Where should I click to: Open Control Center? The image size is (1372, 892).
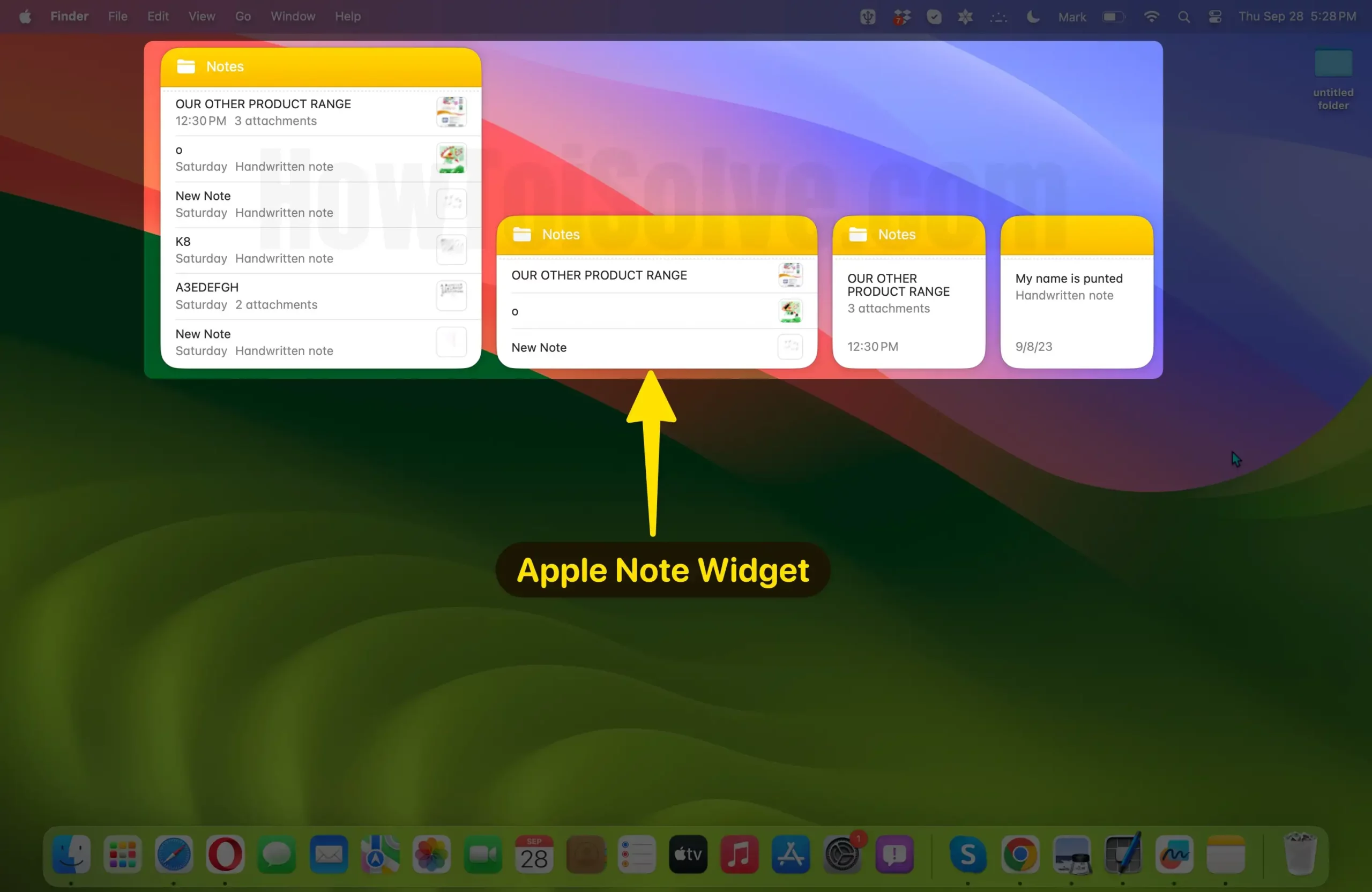point(1215,17)
